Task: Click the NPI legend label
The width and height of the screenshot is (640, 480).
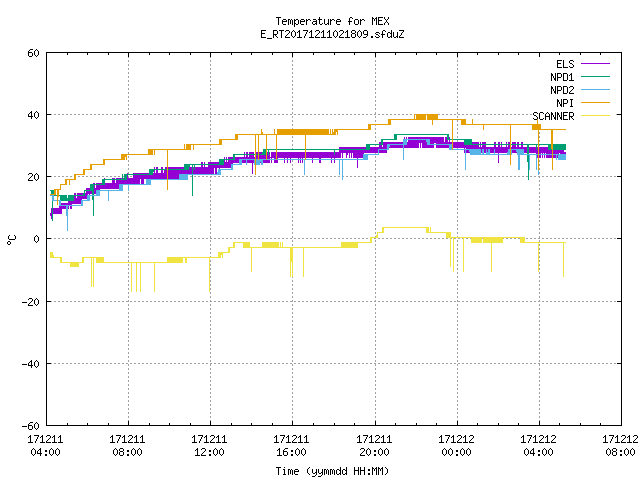Action: click(565, 103)
